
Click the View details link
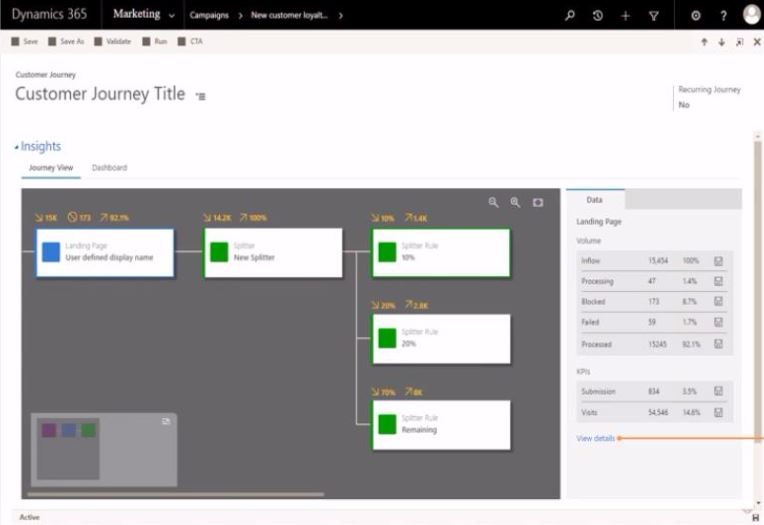(x=596, y=438)
